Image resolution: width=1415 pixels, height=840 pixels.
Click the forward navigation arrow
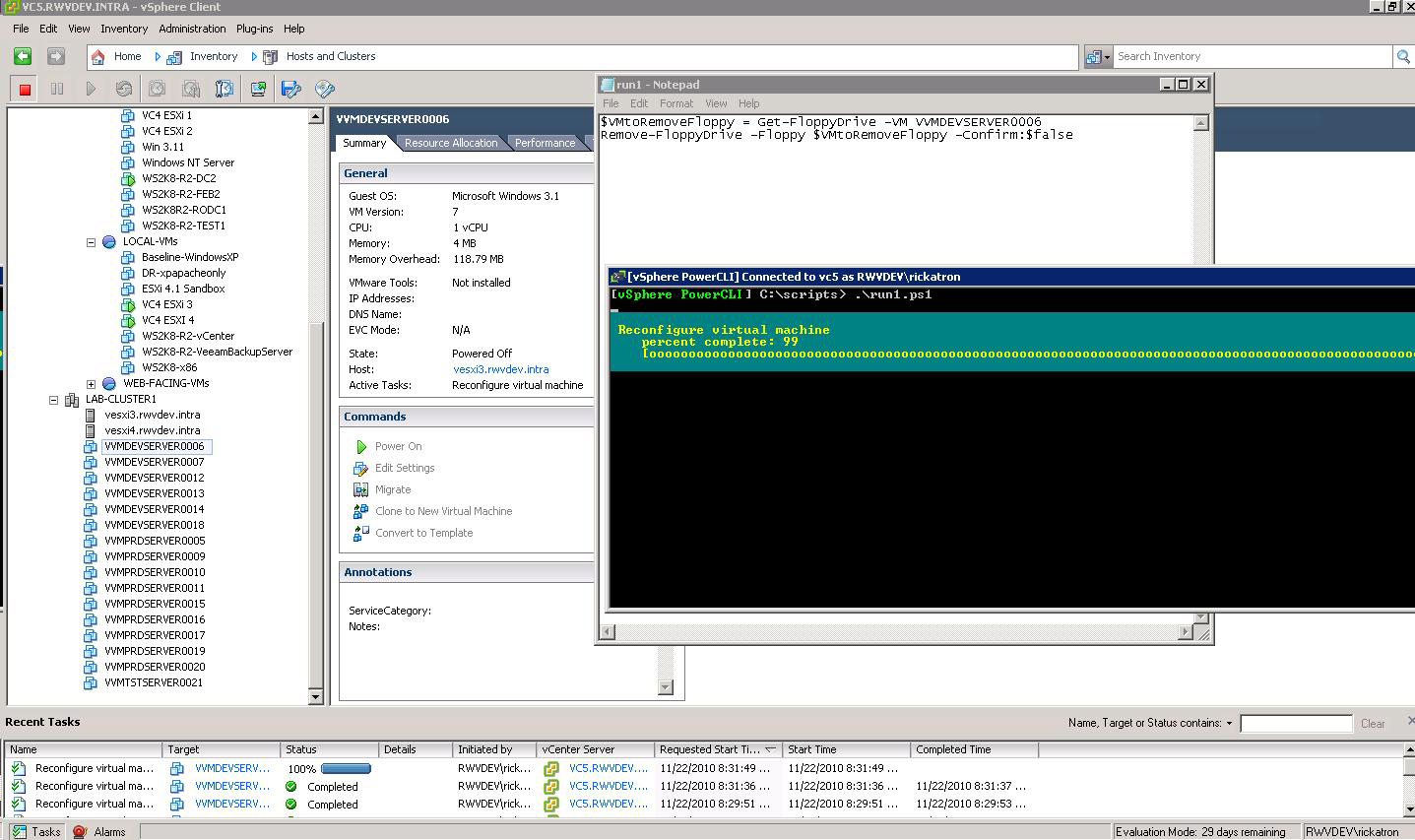56,57
